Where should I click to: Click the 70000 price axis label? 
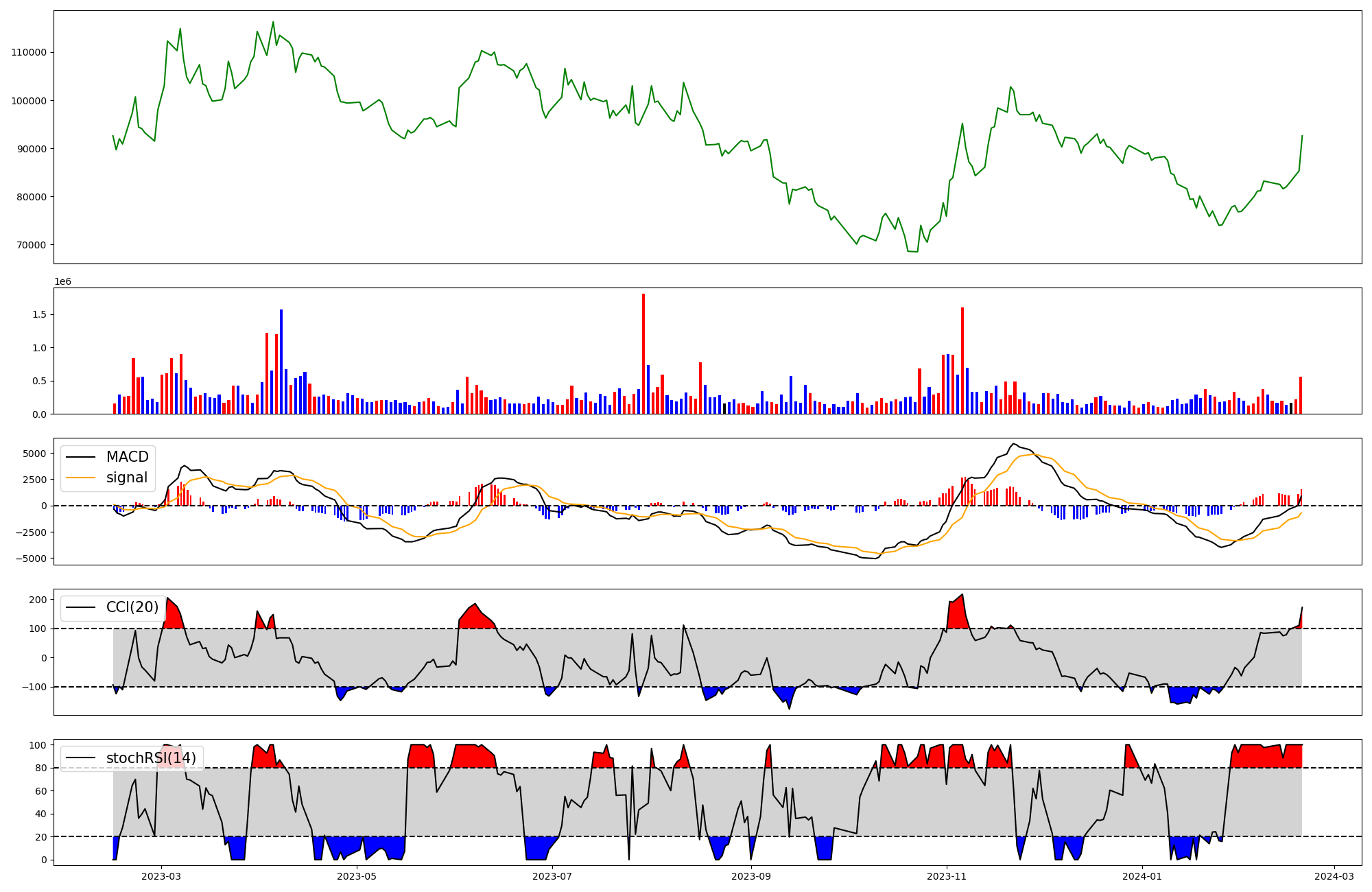32,245
